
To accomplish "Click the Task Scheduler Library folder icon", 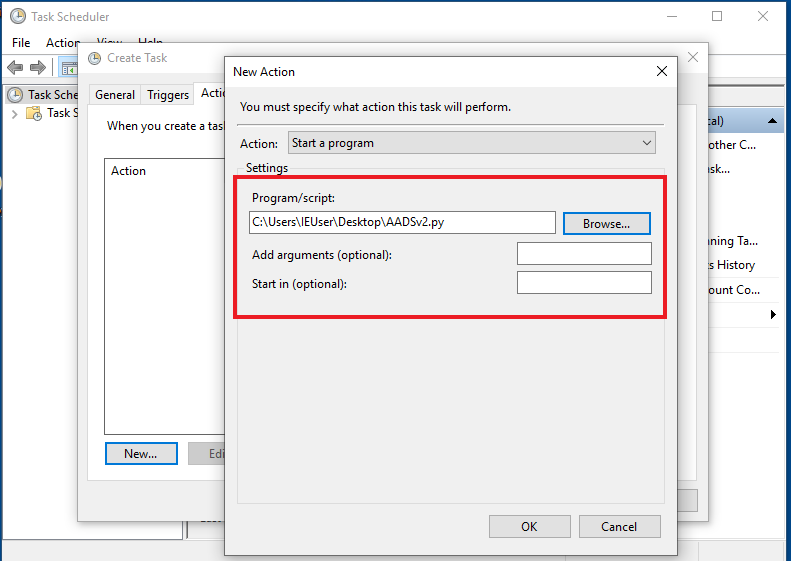I will 35,113.
